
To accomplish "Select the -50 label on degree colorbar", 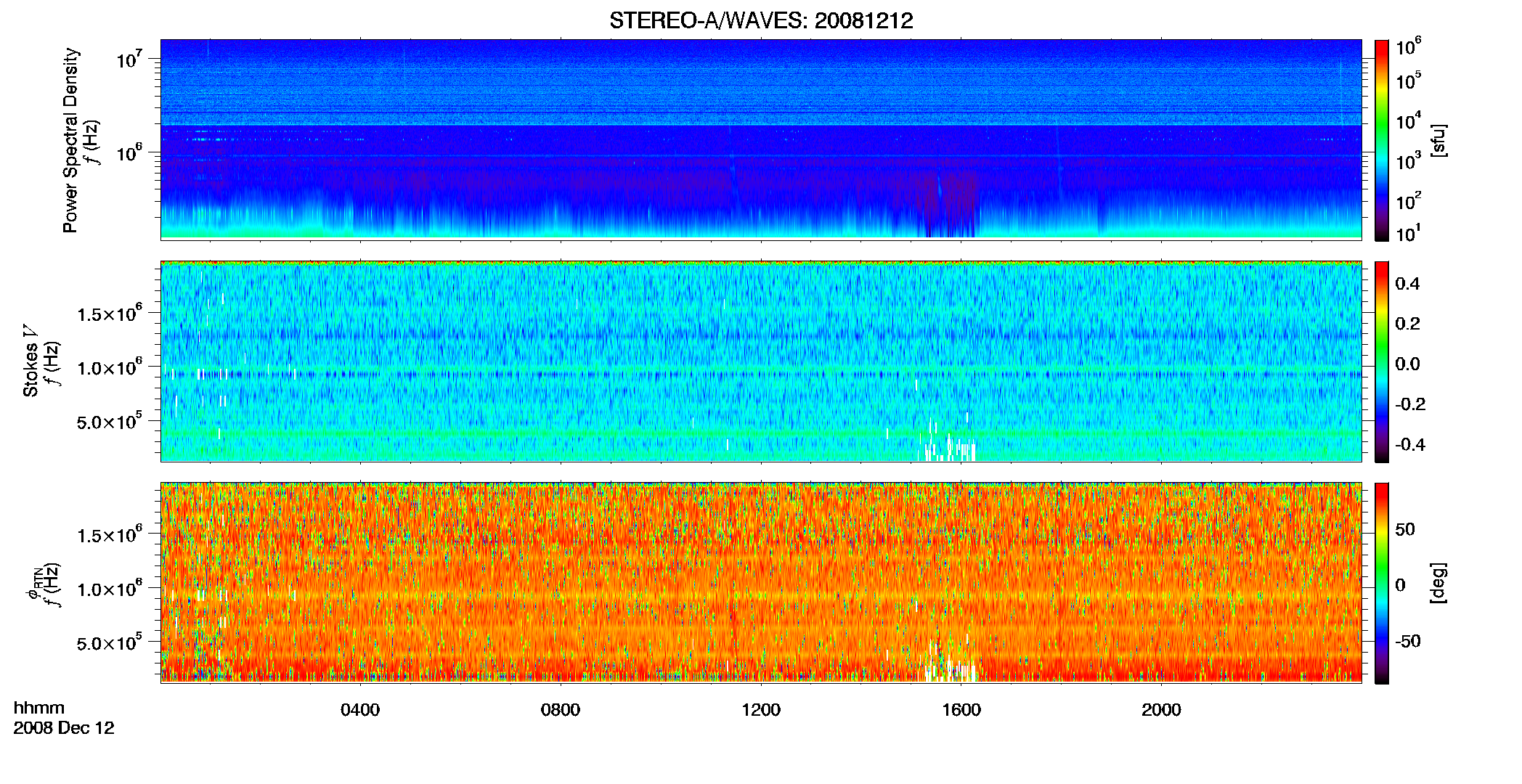I will 1408,642.
